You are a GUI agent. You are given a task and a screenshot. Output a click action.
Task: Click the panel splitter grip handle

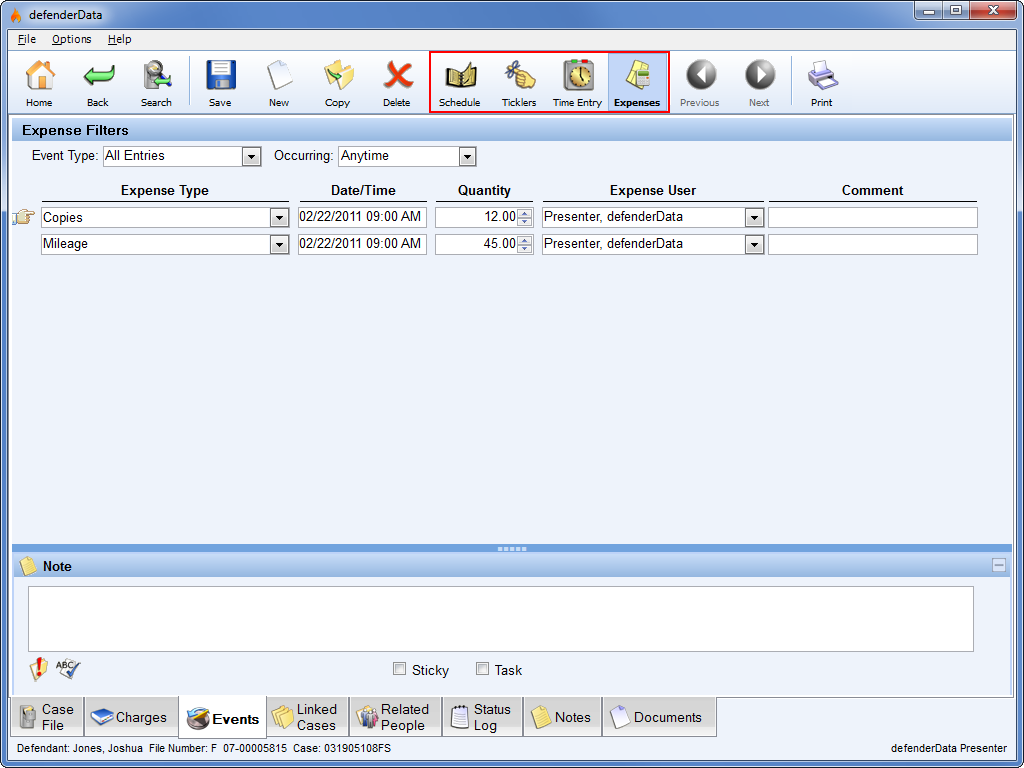pyautogui.click(x=512, y=549)
